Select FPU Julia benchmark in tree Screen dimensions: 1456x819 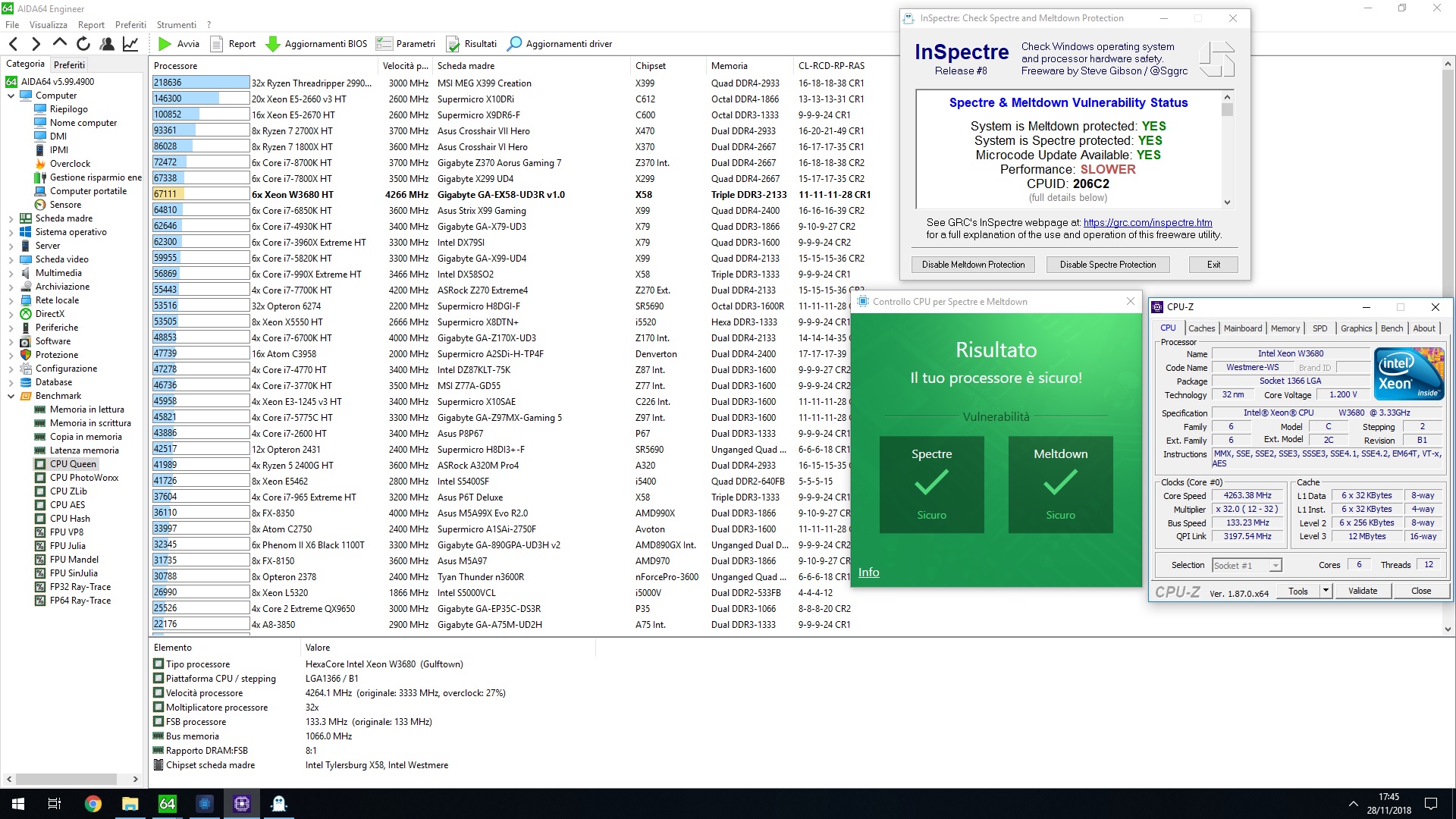click(67, 546)
